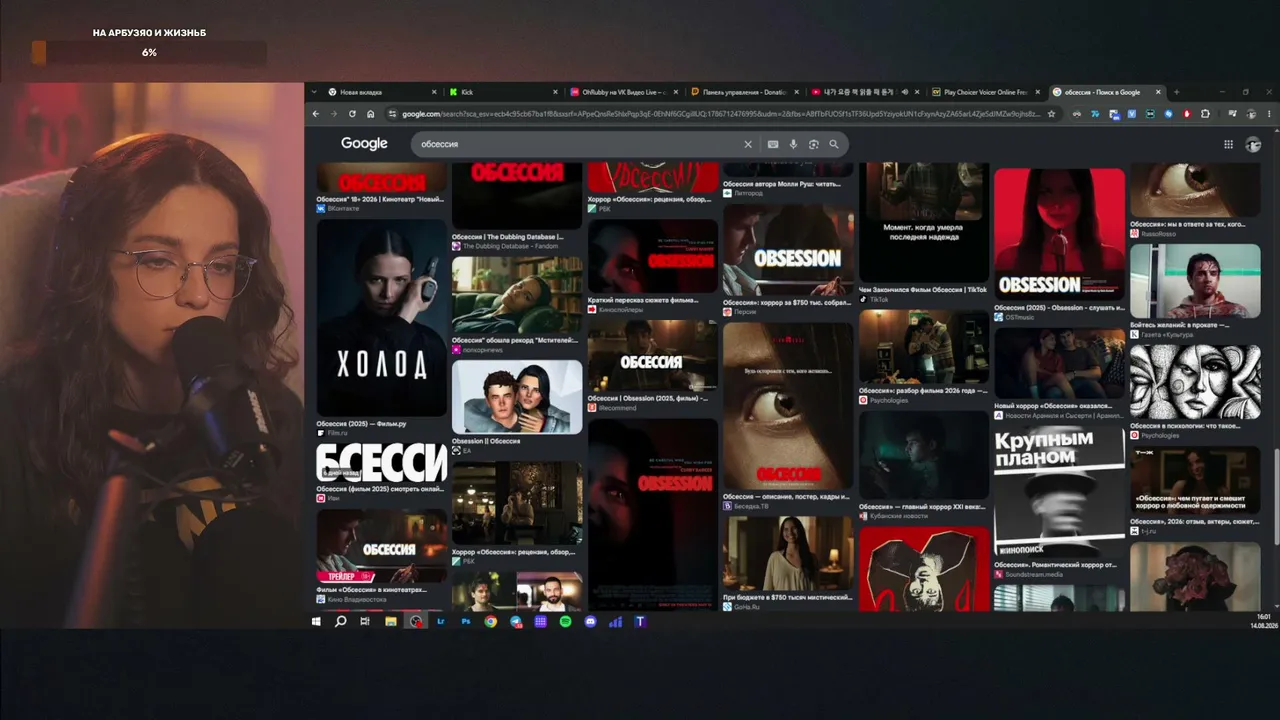
Task: Open a new tab with the plus button
Action: coord(1176,92)
